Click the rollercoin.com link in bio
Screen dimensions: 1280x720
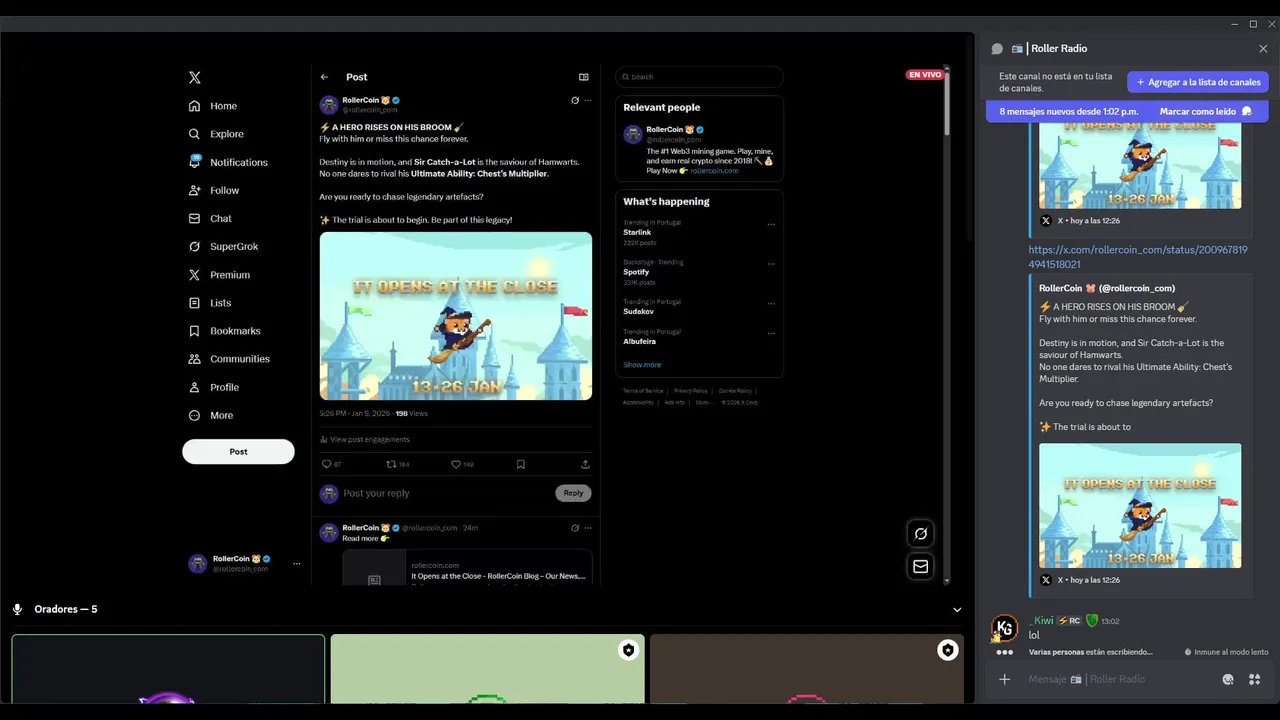coord(714,171)
